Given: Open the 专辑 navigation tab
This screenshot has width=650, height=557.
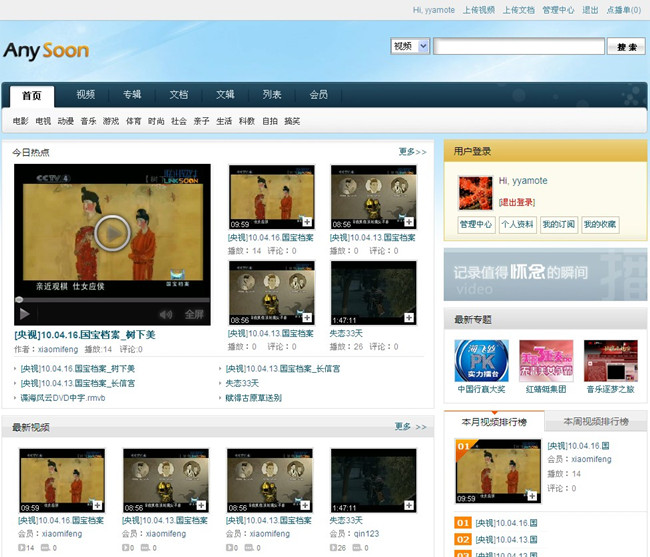Looking at the screenshot, I should [132, 95].
